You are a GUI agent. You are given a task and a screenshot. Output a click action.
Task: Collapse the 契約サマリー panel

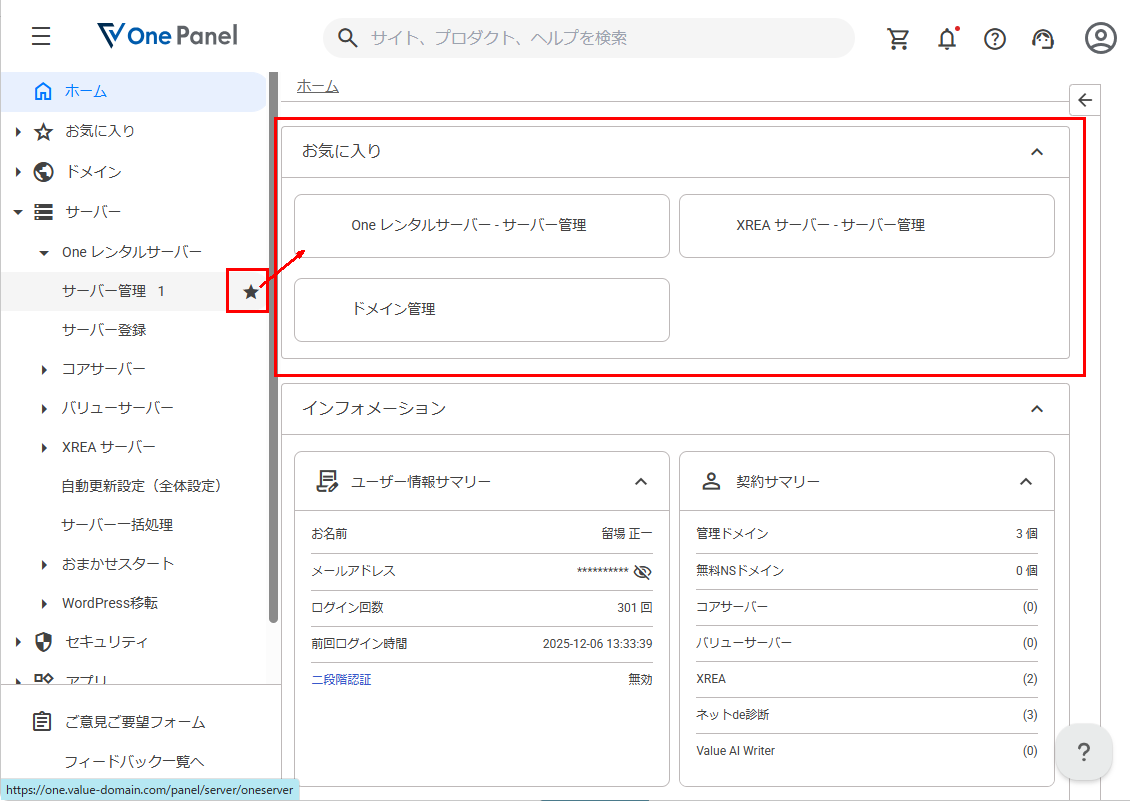coord(1026,481)
